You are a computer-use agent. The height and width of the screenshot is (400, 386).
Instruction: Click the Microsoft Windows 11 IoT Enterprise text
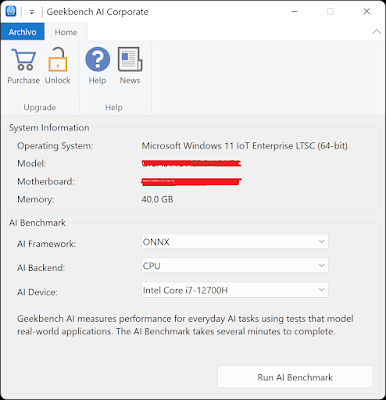(x=245, y=146)
